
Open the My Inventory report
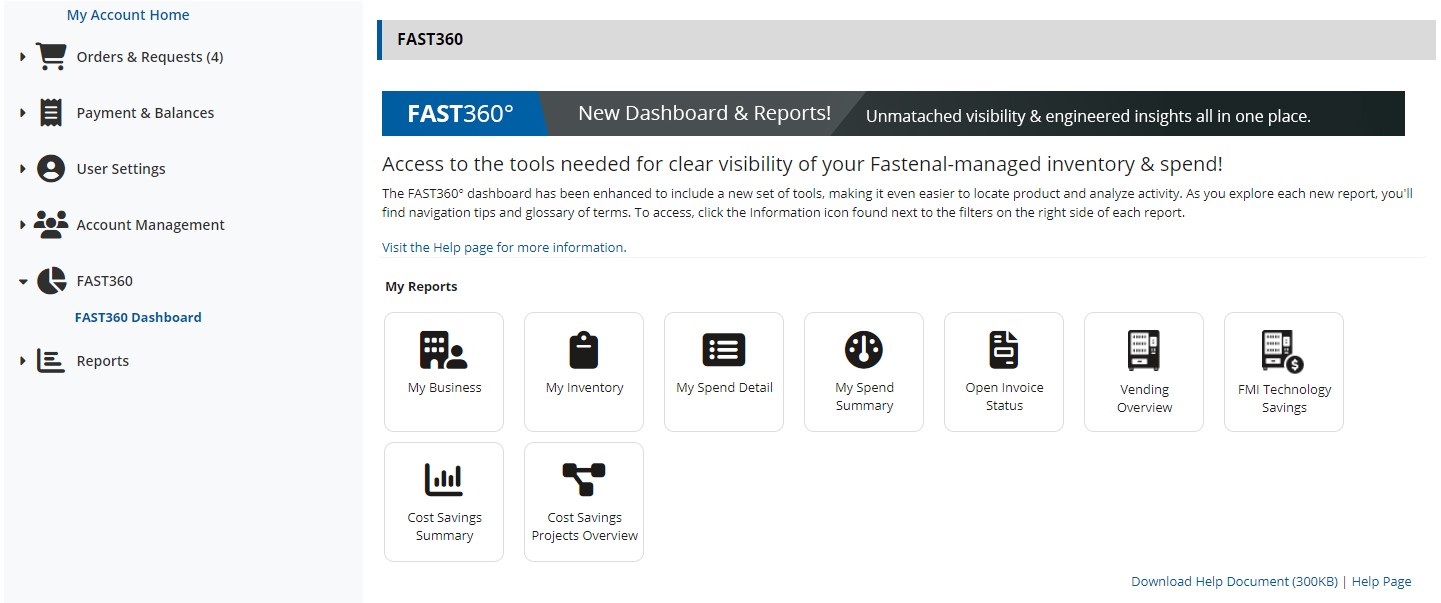[x=583, y=371]
